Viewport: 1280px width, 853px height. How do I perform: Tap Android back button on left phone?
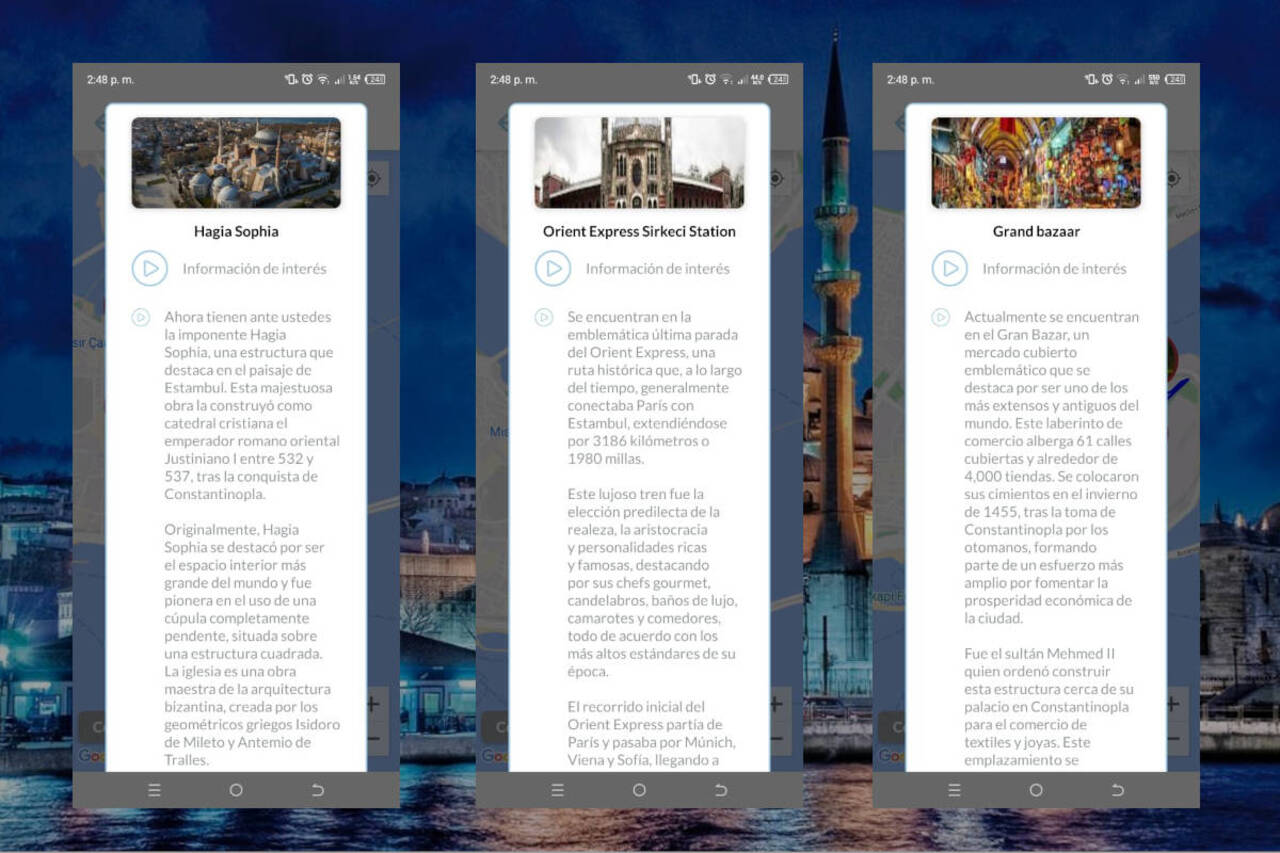[318, 790]
